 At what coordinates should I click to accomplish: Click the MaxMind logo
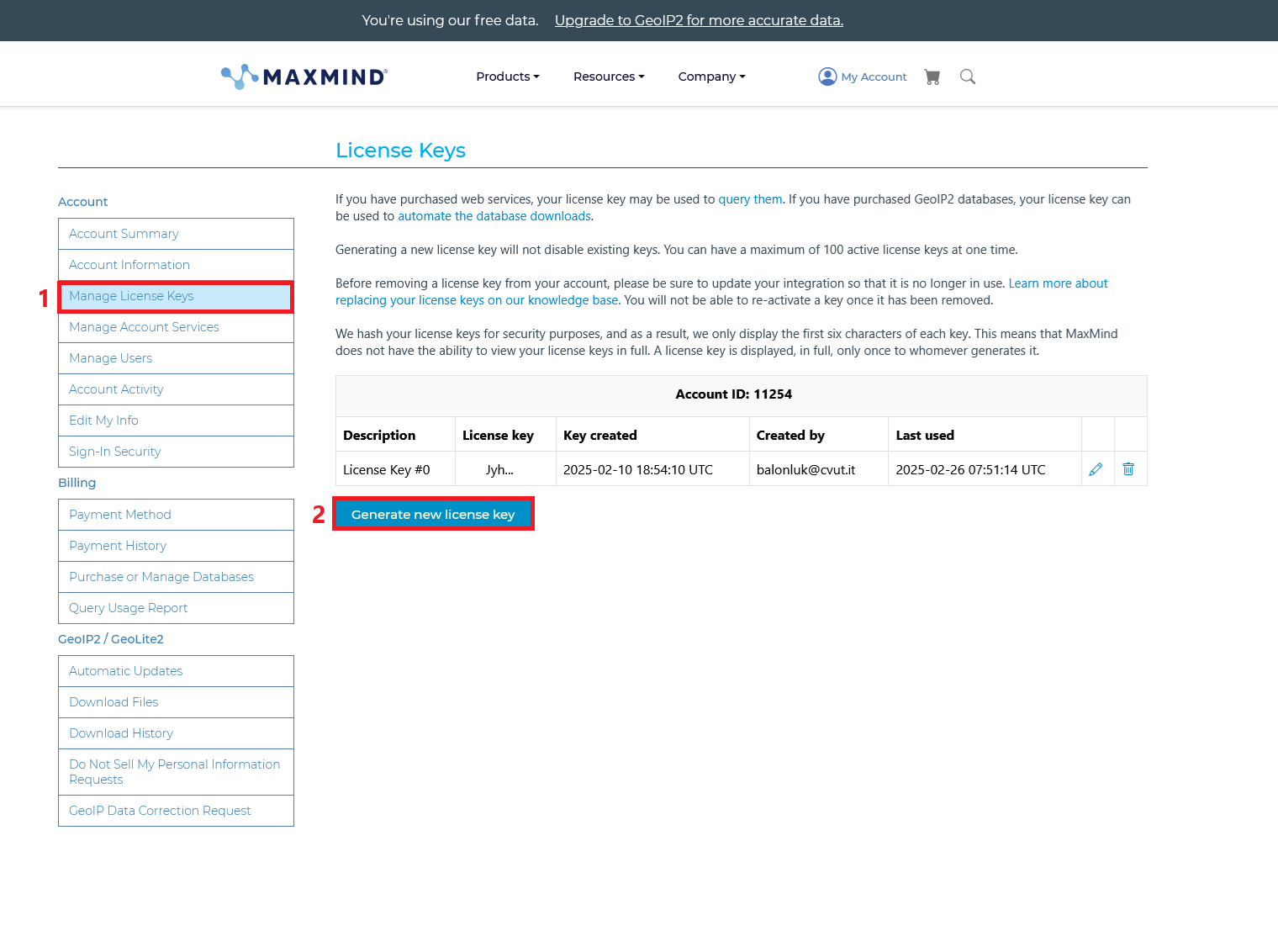[304, 77]
